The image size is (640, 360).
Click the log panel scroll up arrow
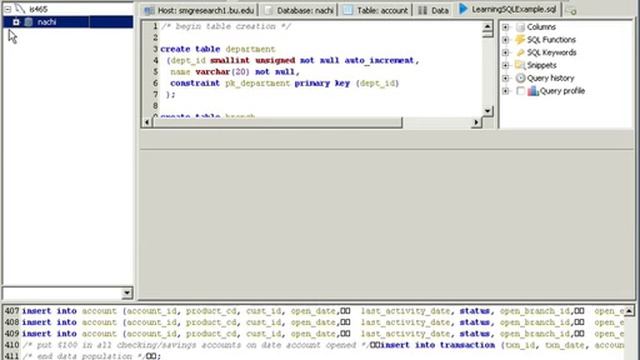click(x=629, y=311)
